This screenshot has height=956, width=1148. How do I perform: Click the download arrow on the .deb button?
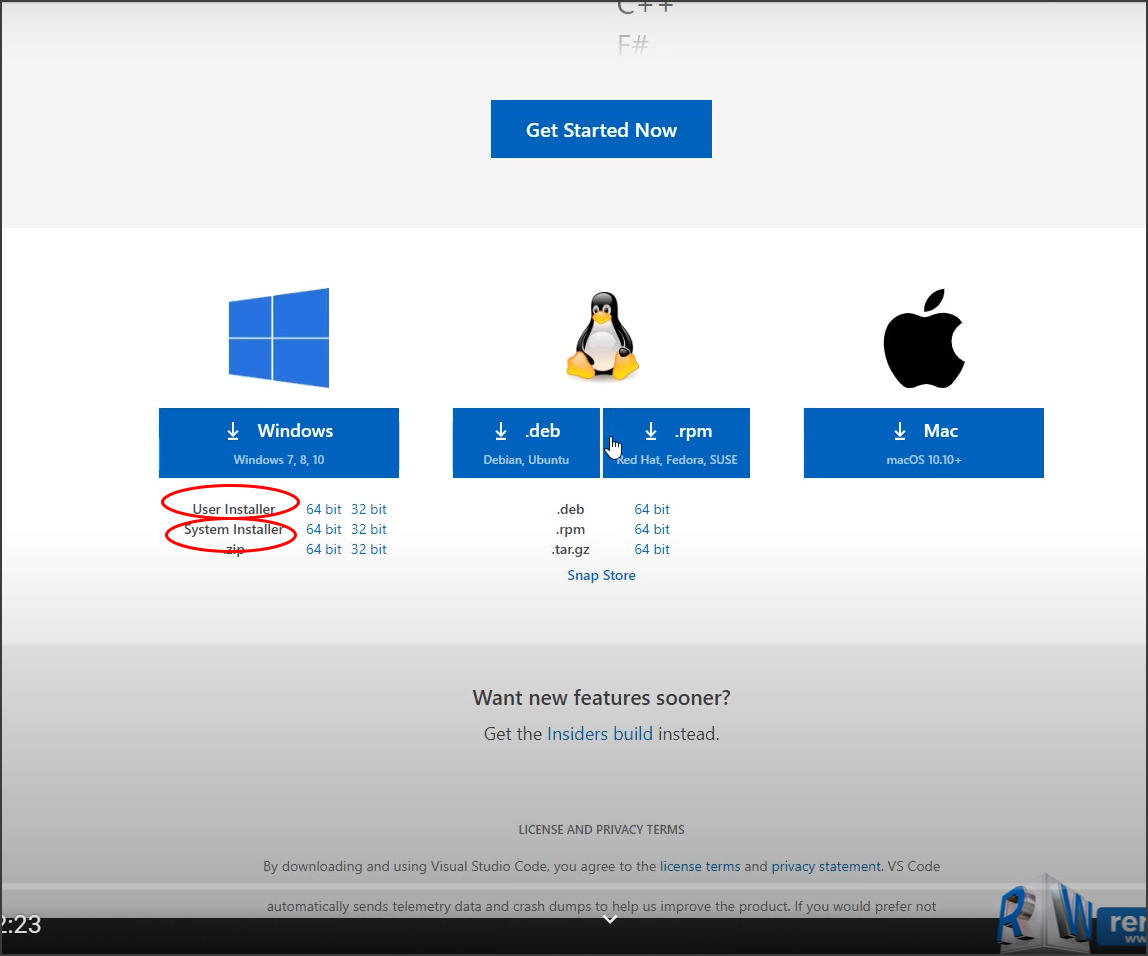click(501, 430)
